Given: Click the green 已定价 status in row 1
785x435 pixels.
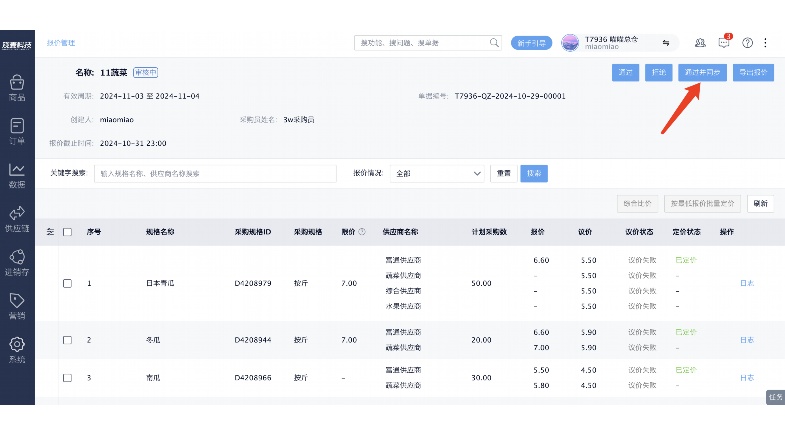Looking at the screenshot, I should click(686, 260).
